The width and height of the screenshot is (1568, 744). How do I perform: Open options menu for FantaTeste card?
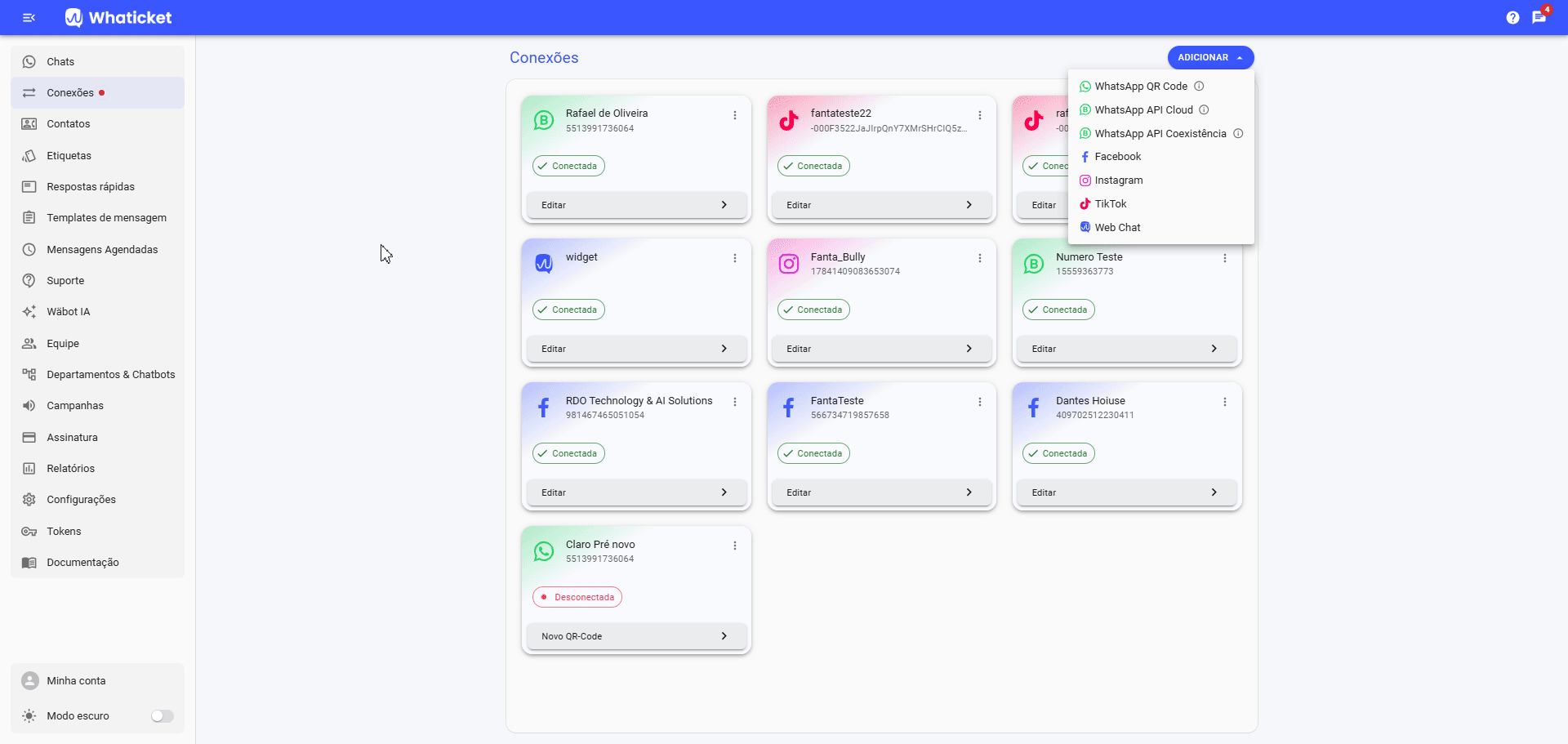click(980, 402)
